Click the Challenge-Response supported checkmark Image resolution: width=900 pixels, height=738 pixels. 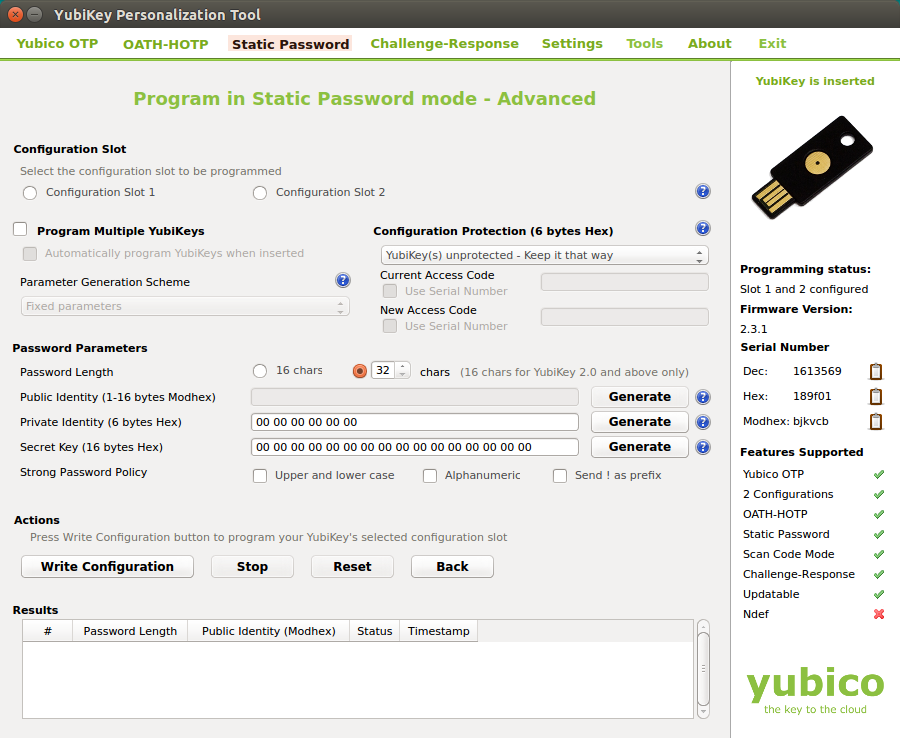[879, 575]
